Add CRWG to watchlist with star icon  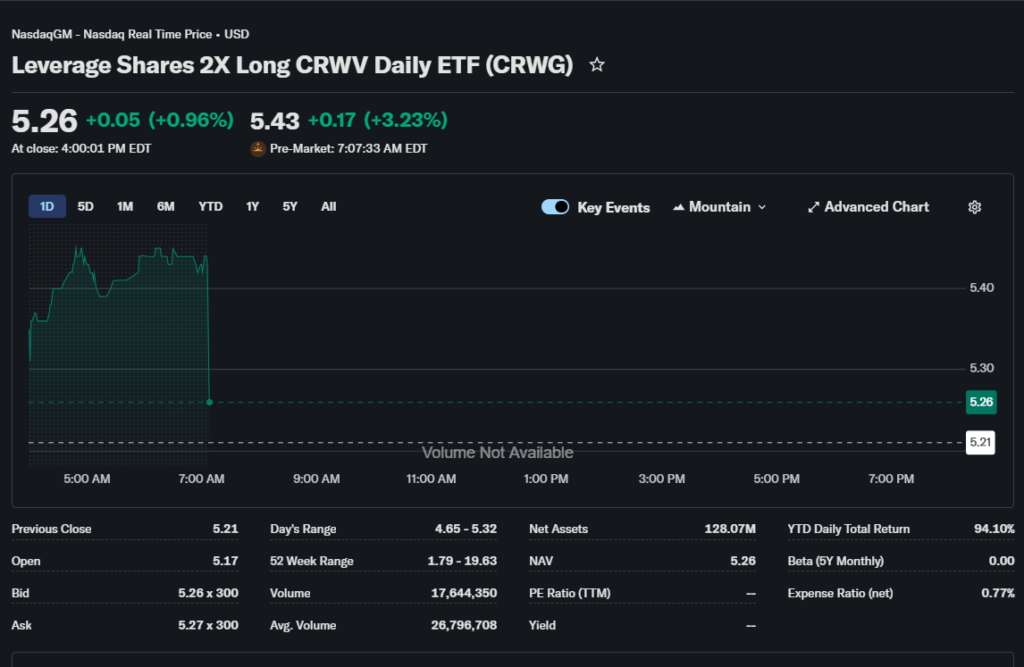[x=597, y=65]
